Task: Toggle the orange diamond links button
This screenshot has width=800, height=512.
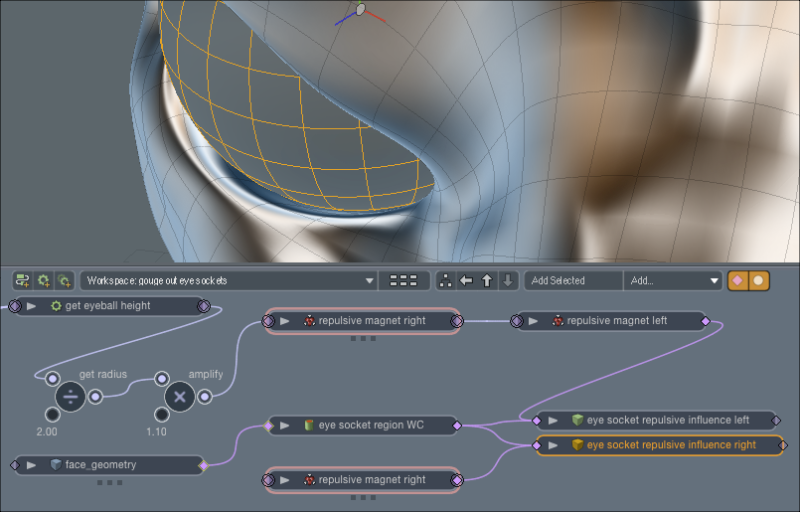Action: 738,280
